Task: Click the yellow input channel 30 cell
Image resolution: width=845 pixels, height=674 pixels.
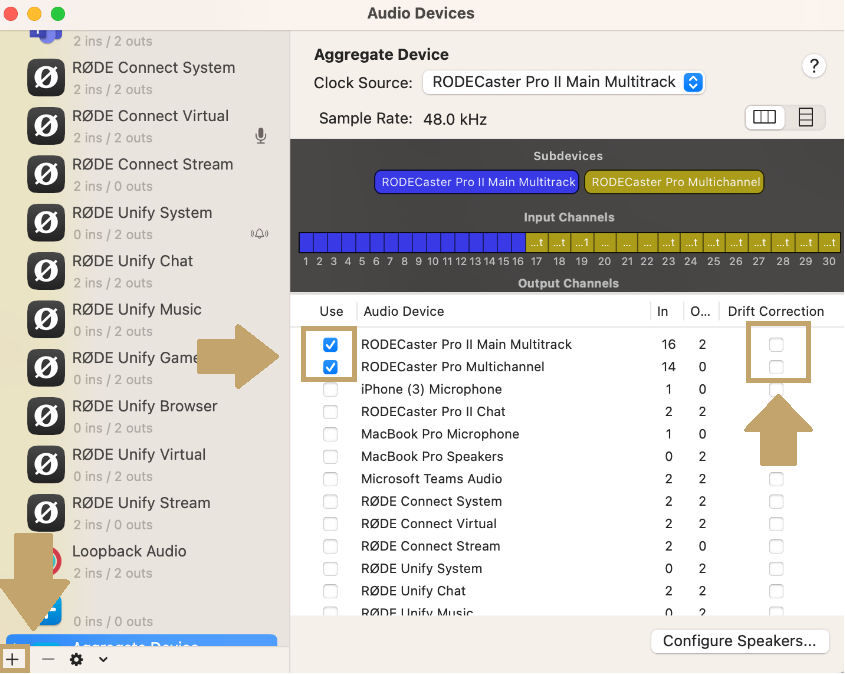Action: 829,242
